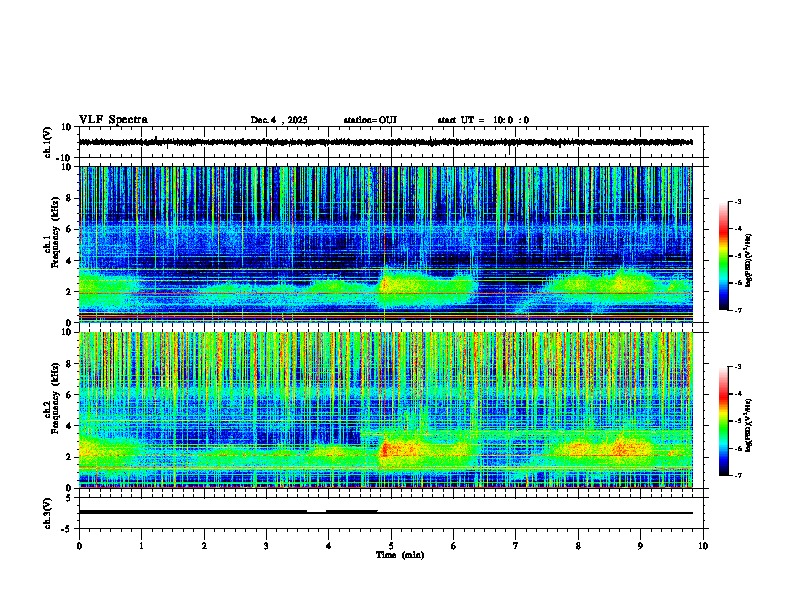The height and width of the screenshot is (612, 792).
Task: Click the "-7" label on ch.2 color bar
Action: pos(737,476)
